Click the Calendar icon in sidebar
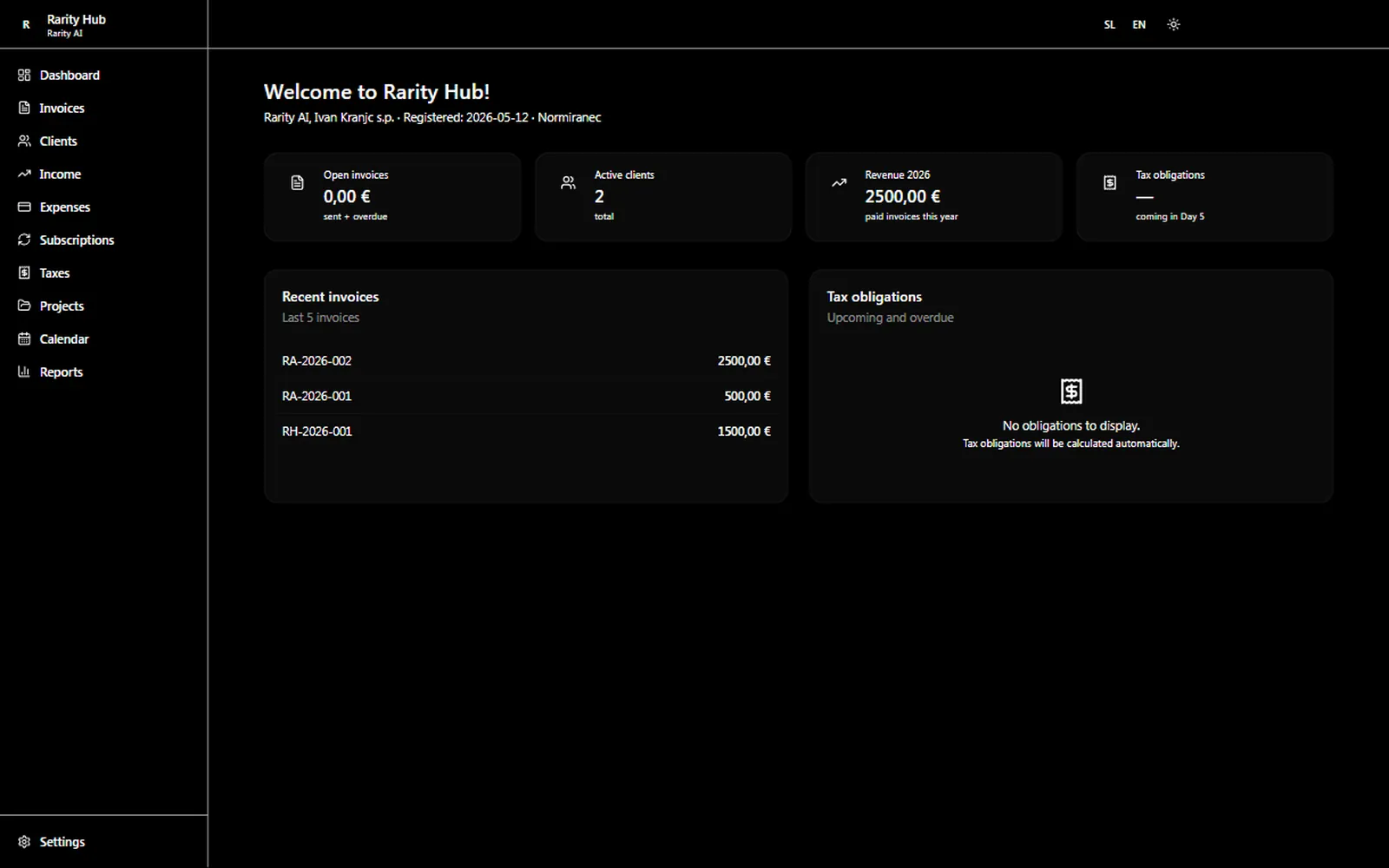The height and width of the screenshot is (868, 1389). [x=24, y=339]
